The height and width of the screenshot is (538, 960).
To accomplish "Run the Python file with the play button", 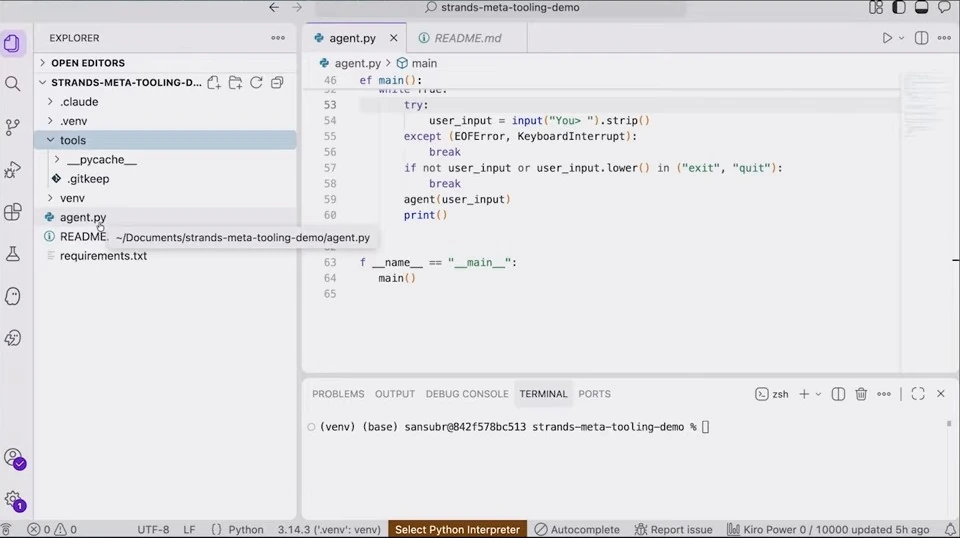I will [887, 38].
